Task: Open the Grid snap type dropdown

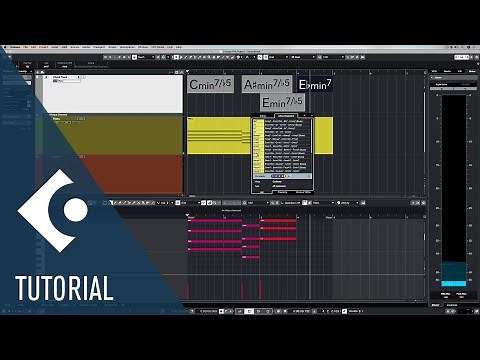Action: coord(278,57)
